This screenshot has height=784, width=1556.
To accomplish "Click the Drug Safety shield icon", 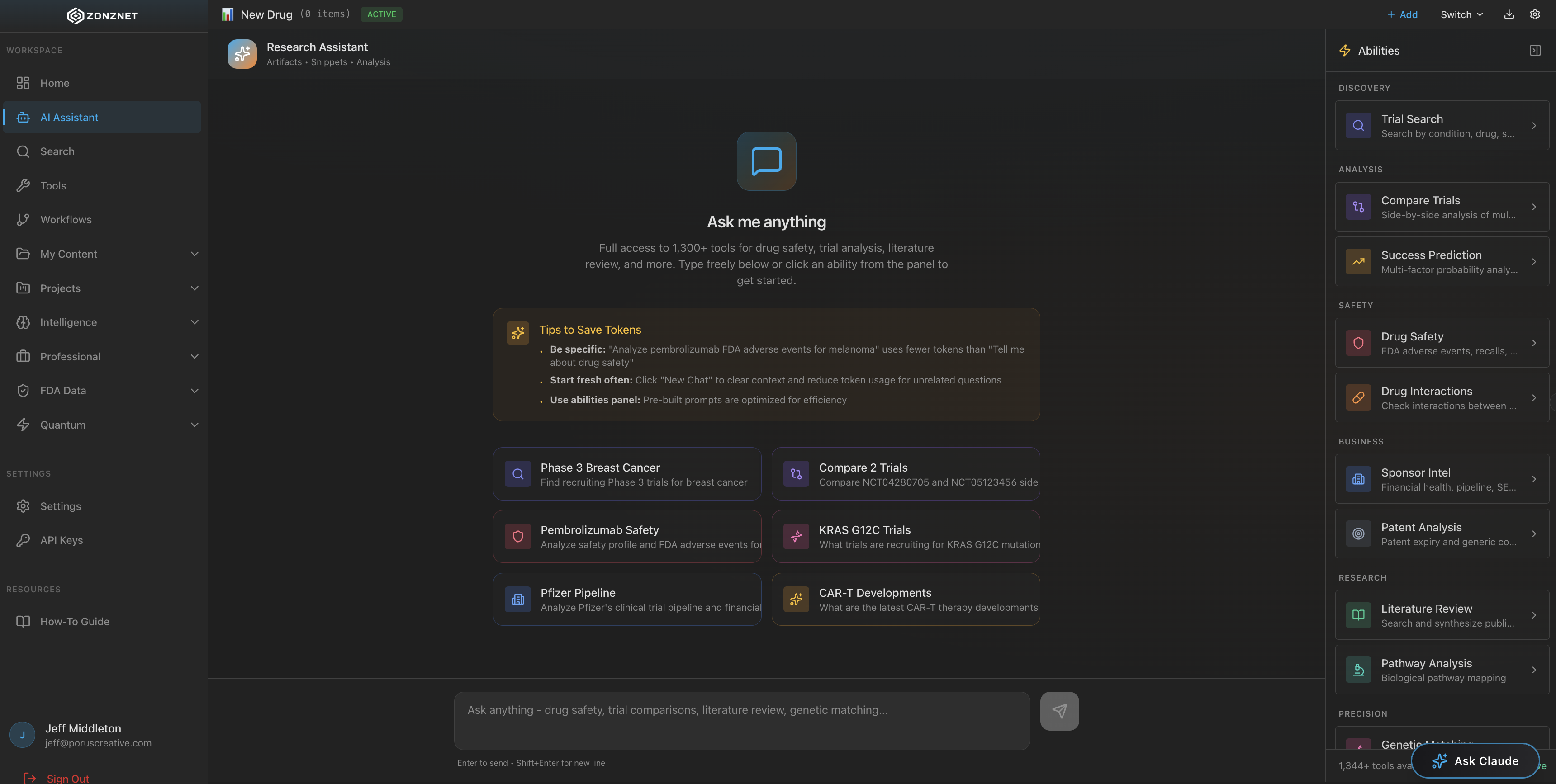I will pyautogui.click(x=1358, y=343).
